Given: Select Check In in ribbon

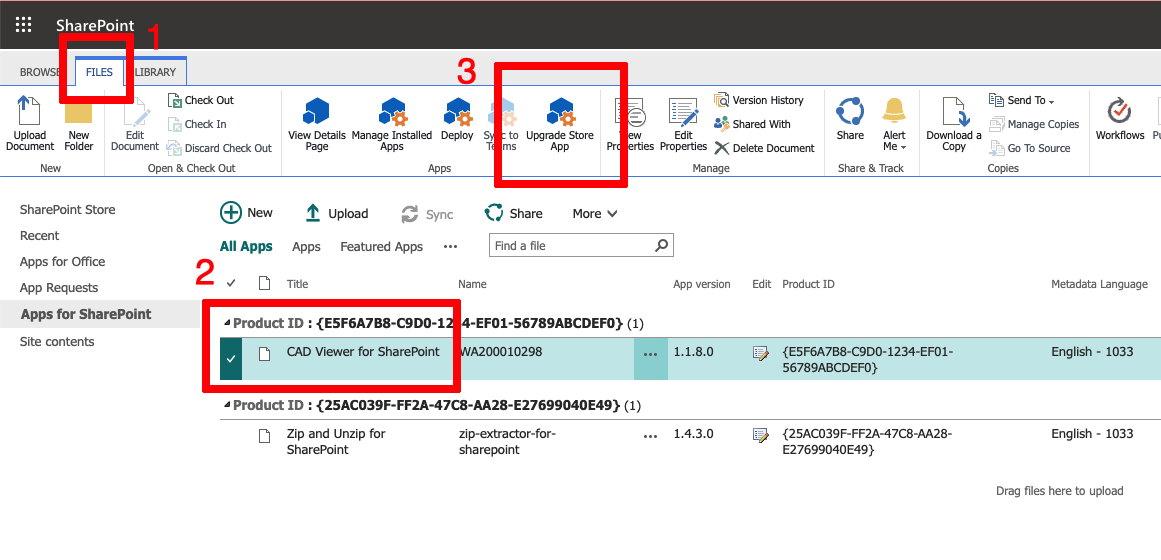Looking at the screenshot, I should click(197, 124).
